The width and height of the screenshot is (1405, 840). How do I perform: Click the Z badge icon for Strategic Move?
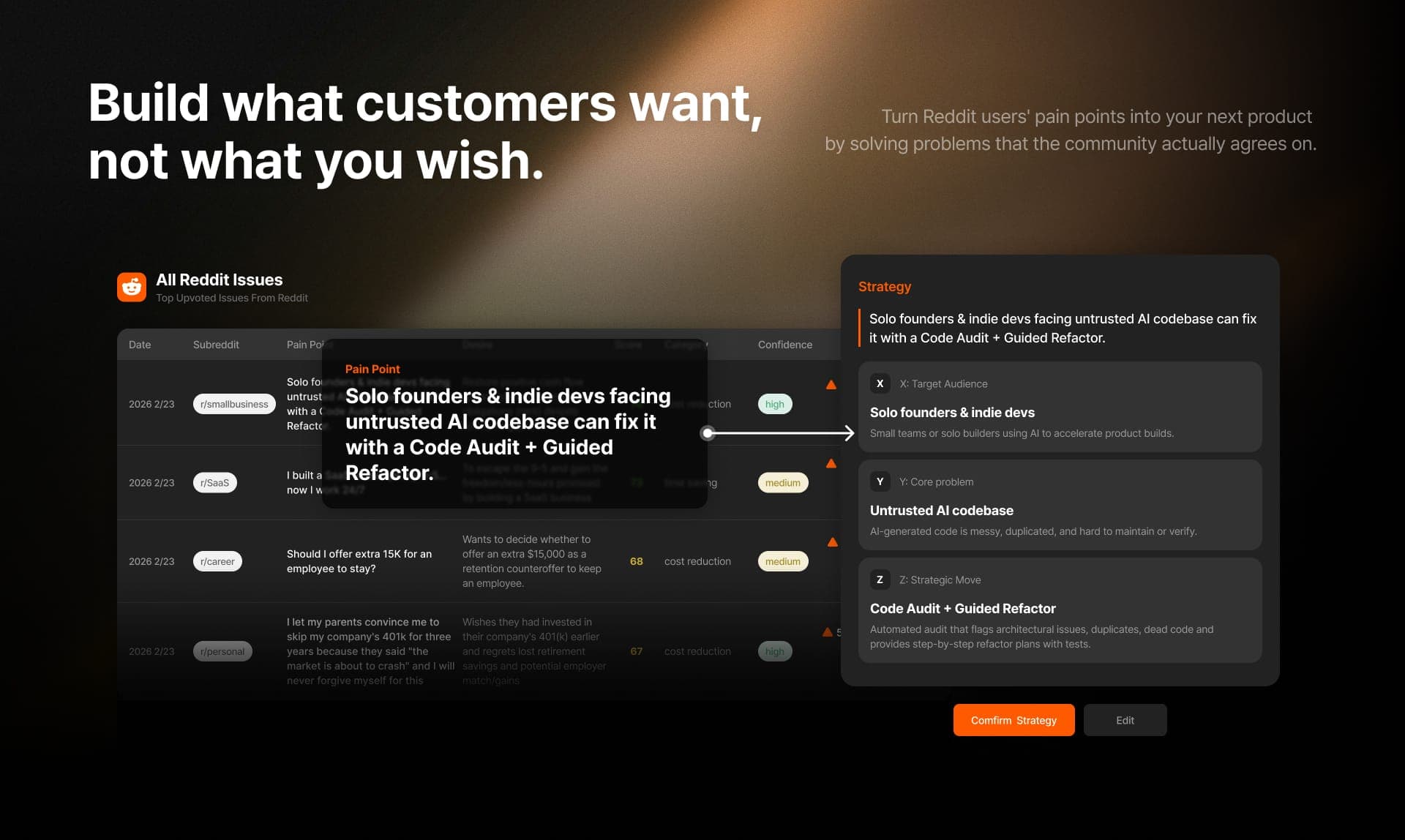(880, 580)
